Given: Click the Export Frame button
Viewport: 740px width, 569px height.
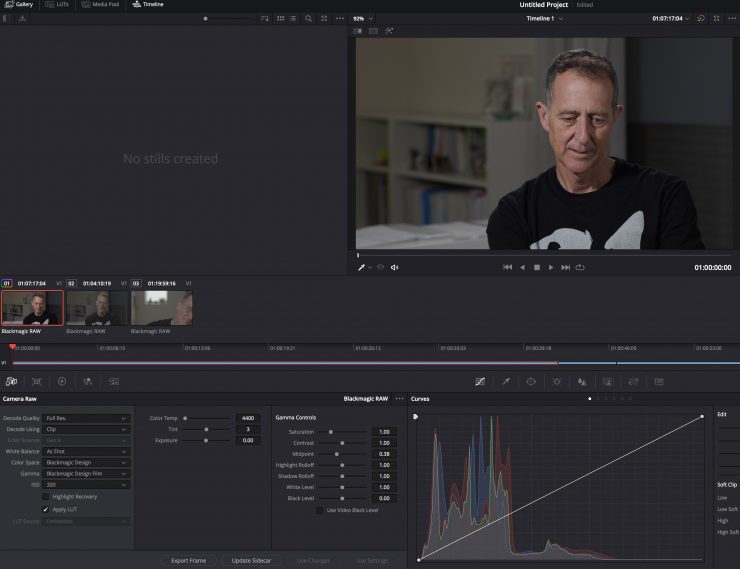Looking at the screenshot, I should (188, 561).
